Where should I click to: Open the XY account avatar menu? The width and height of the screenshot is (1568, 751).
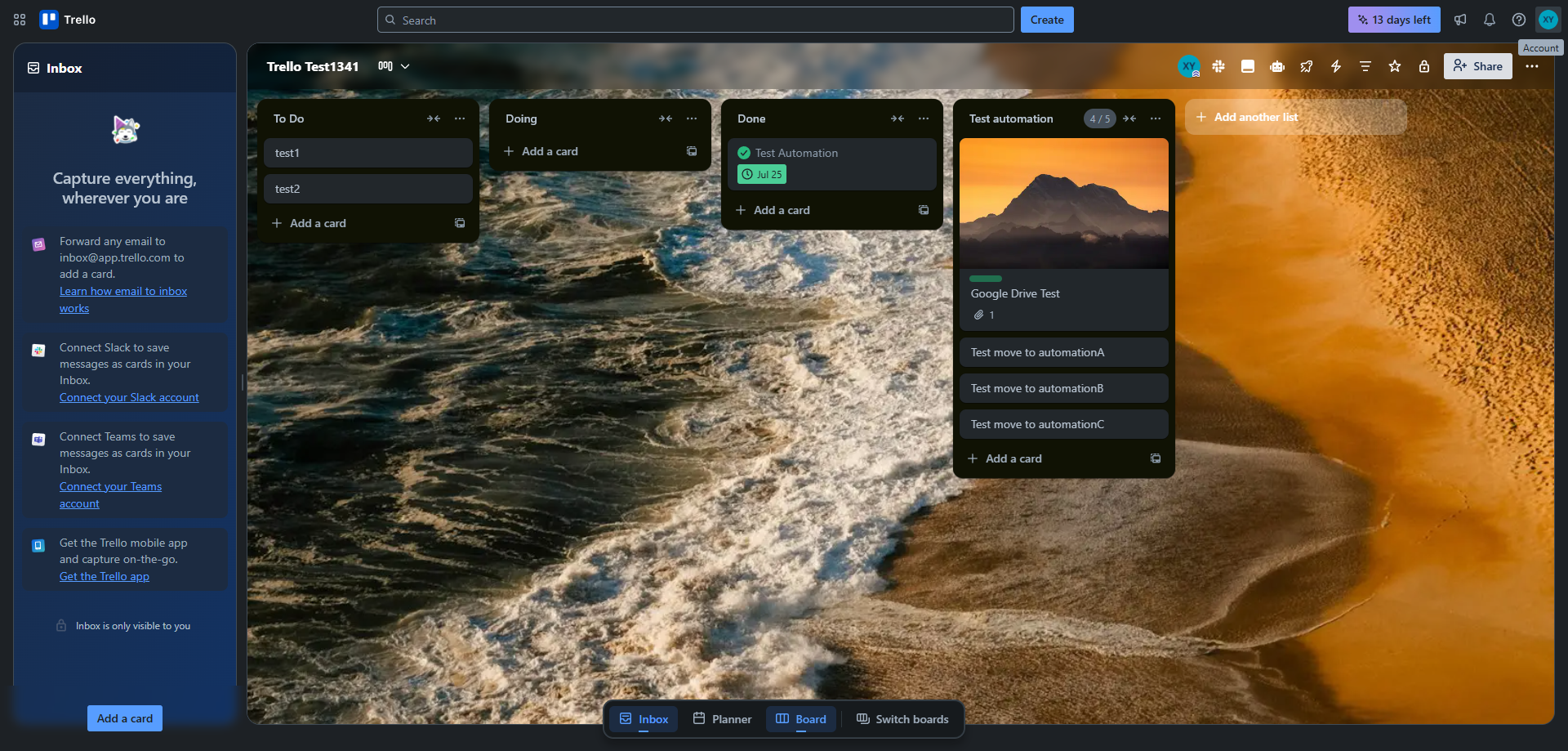coord(1548,20)
